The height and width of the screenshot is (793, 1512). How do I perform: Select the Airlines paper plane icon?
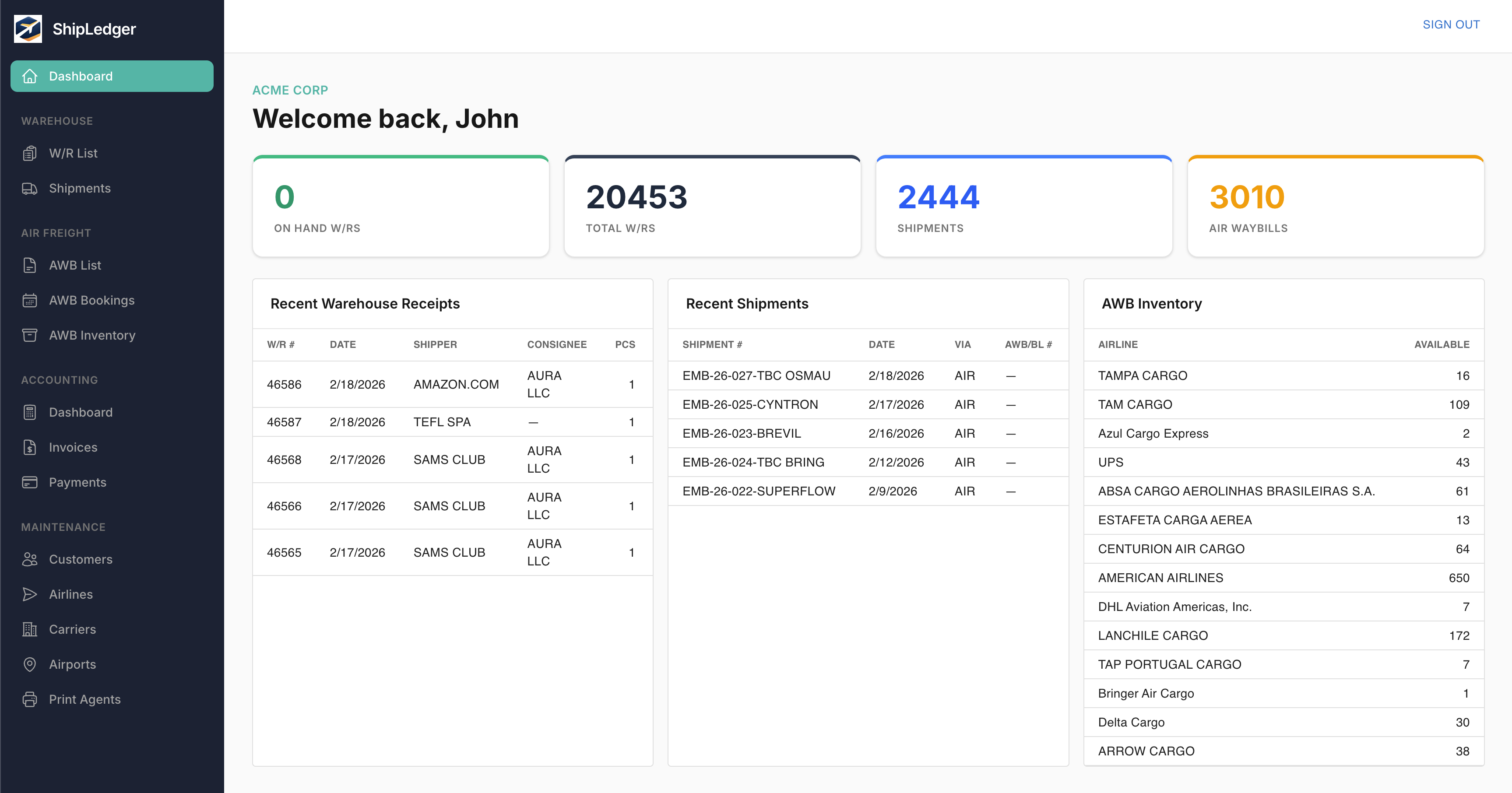coord(30,594)
